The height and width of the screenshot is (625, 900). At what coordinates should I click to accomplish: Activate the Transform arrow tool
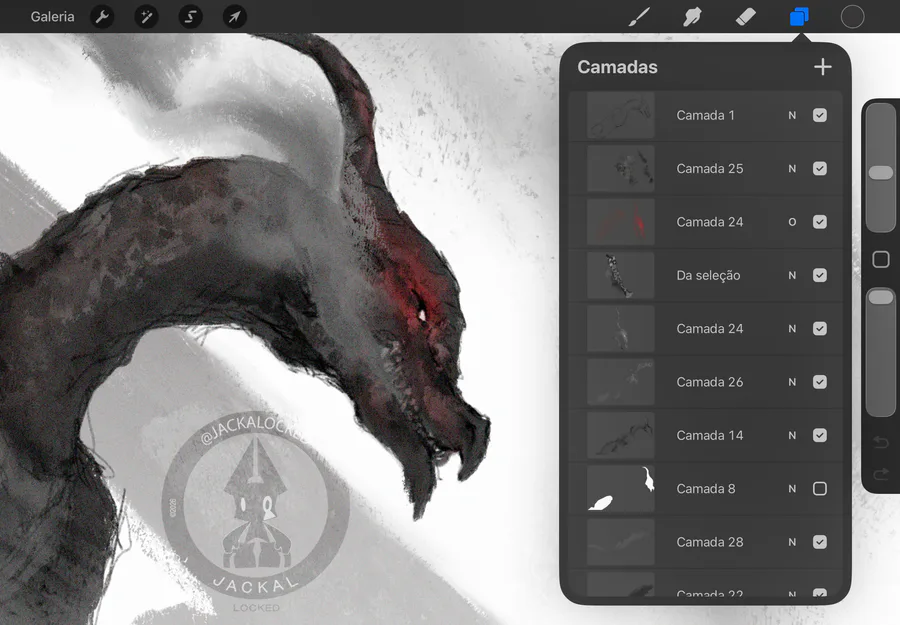[x=235, y=17]
